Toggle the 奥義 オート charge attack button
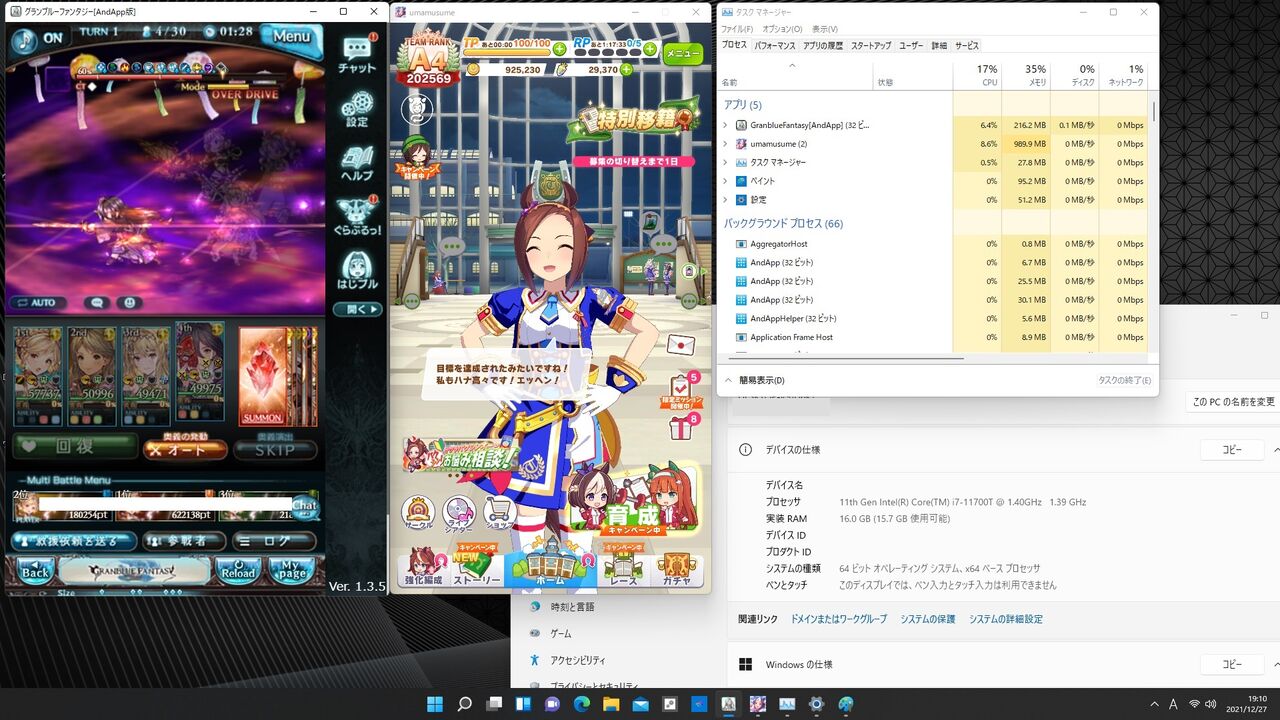Screen dimensions: 1280x720 (x=185, y=450)
